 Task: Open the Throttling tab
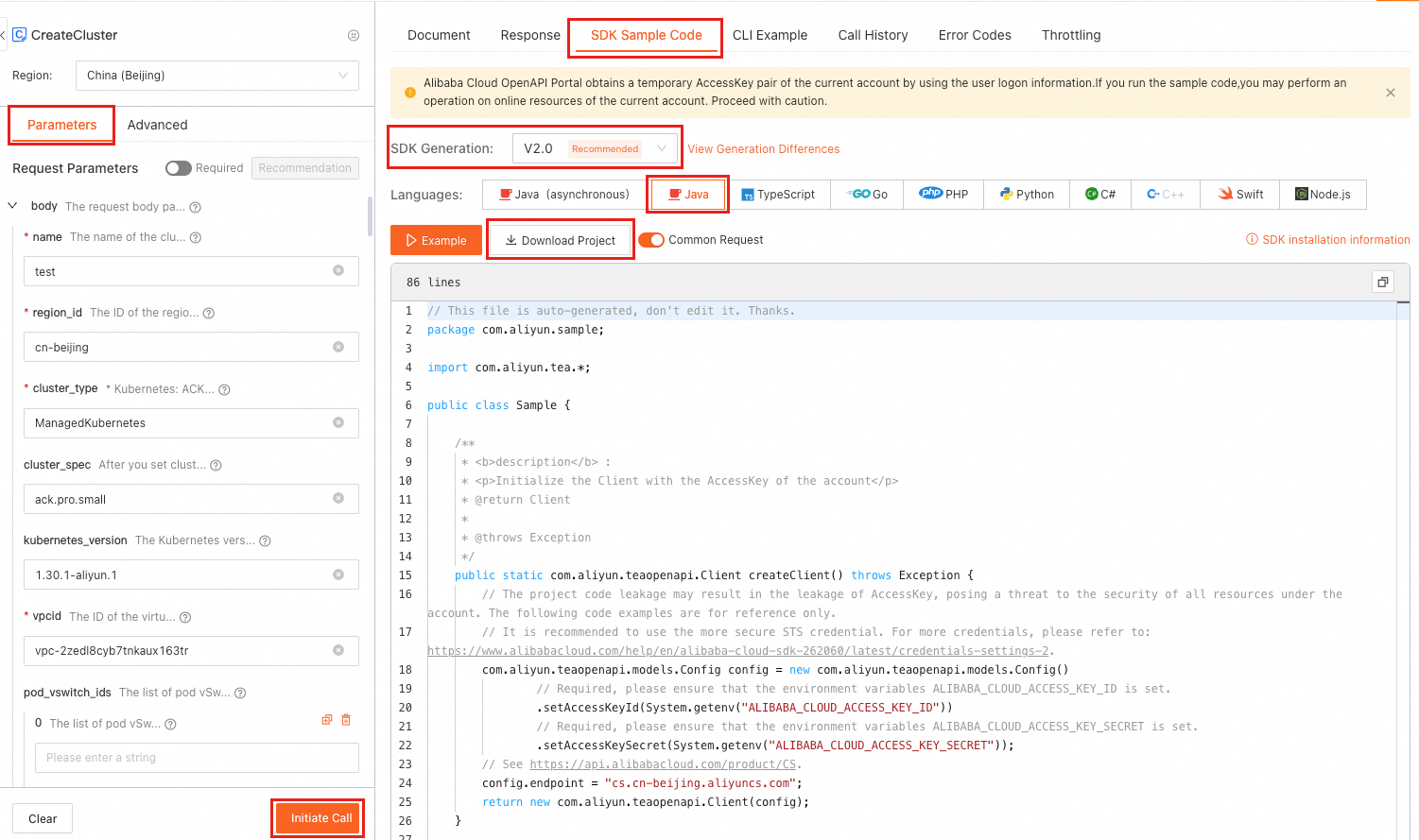(x=1071, y=35)
